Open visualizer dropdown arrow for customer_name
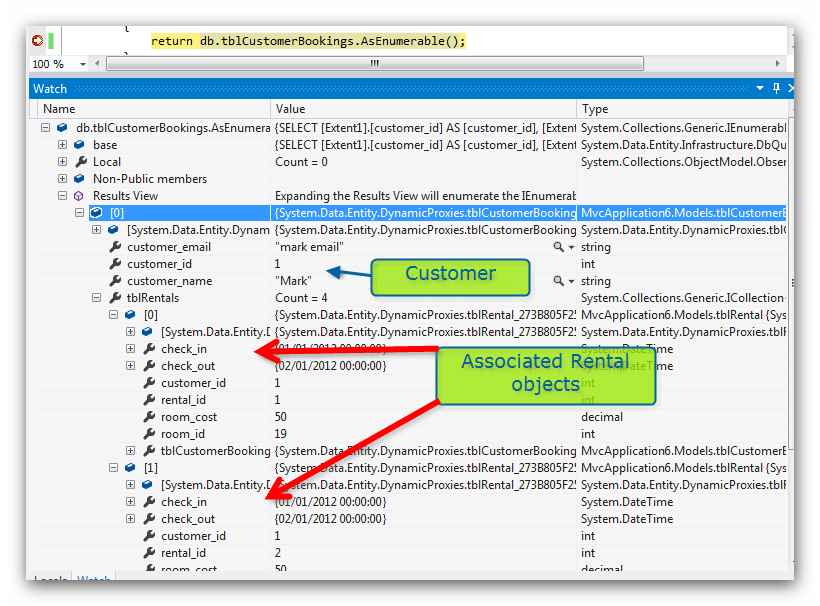This screenshot has height=606, width=820. [571, 281]
